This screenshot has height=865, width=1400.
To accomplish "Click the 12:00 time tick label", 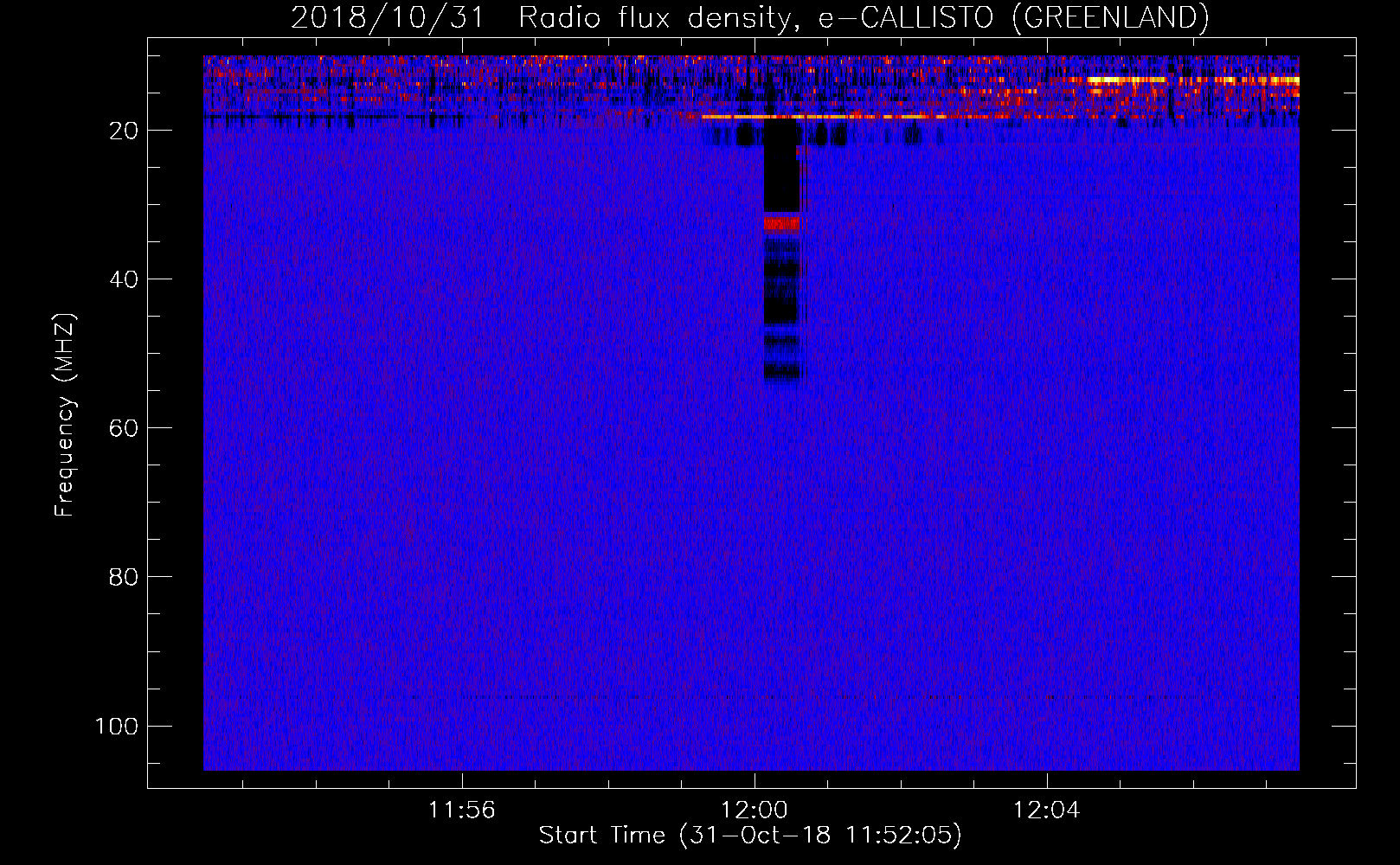I will click(755, 810).
